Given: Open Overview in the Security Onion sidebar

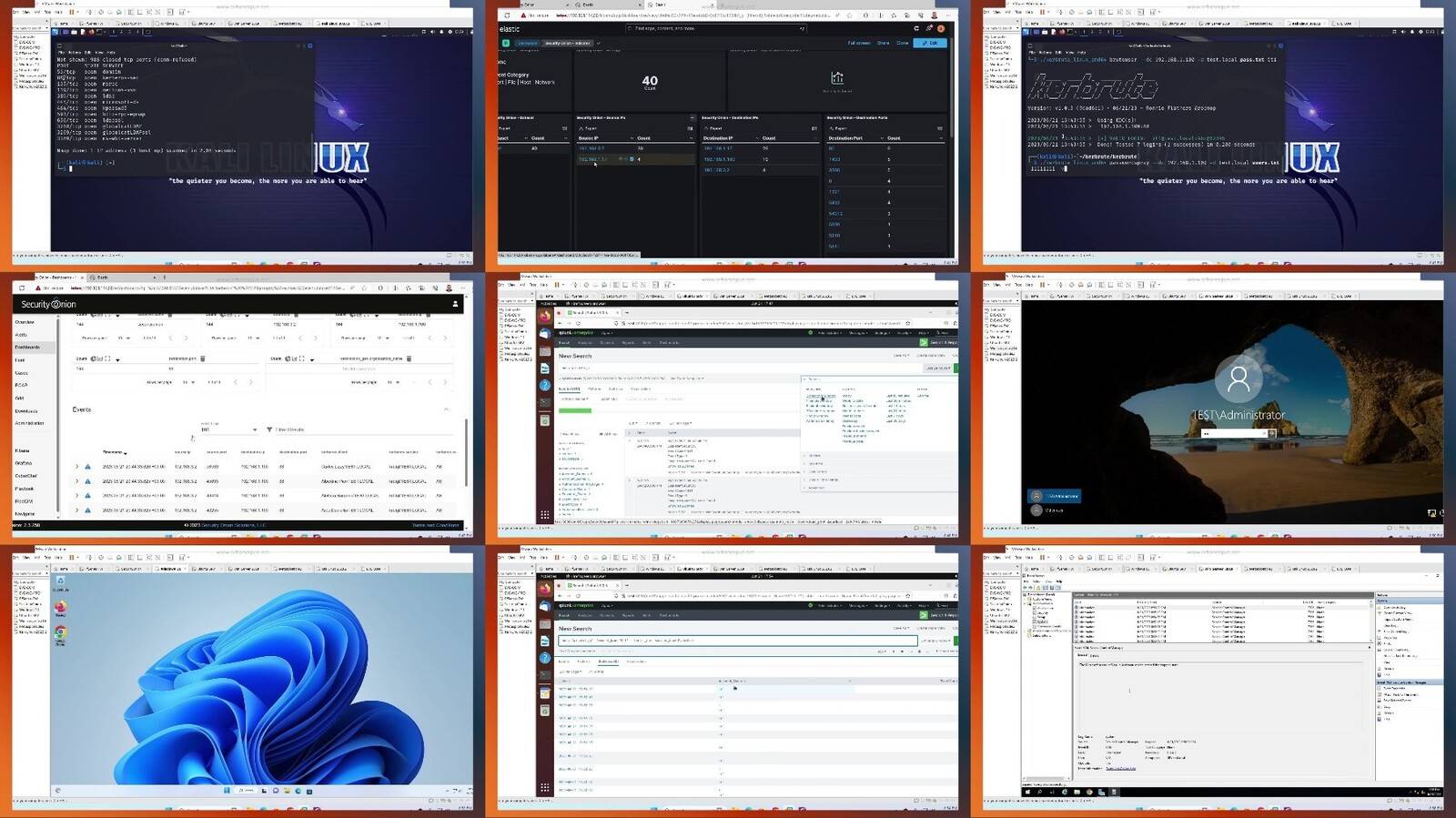Looking at the screenshot, I should pyautogui.click(x=25, y=322).
